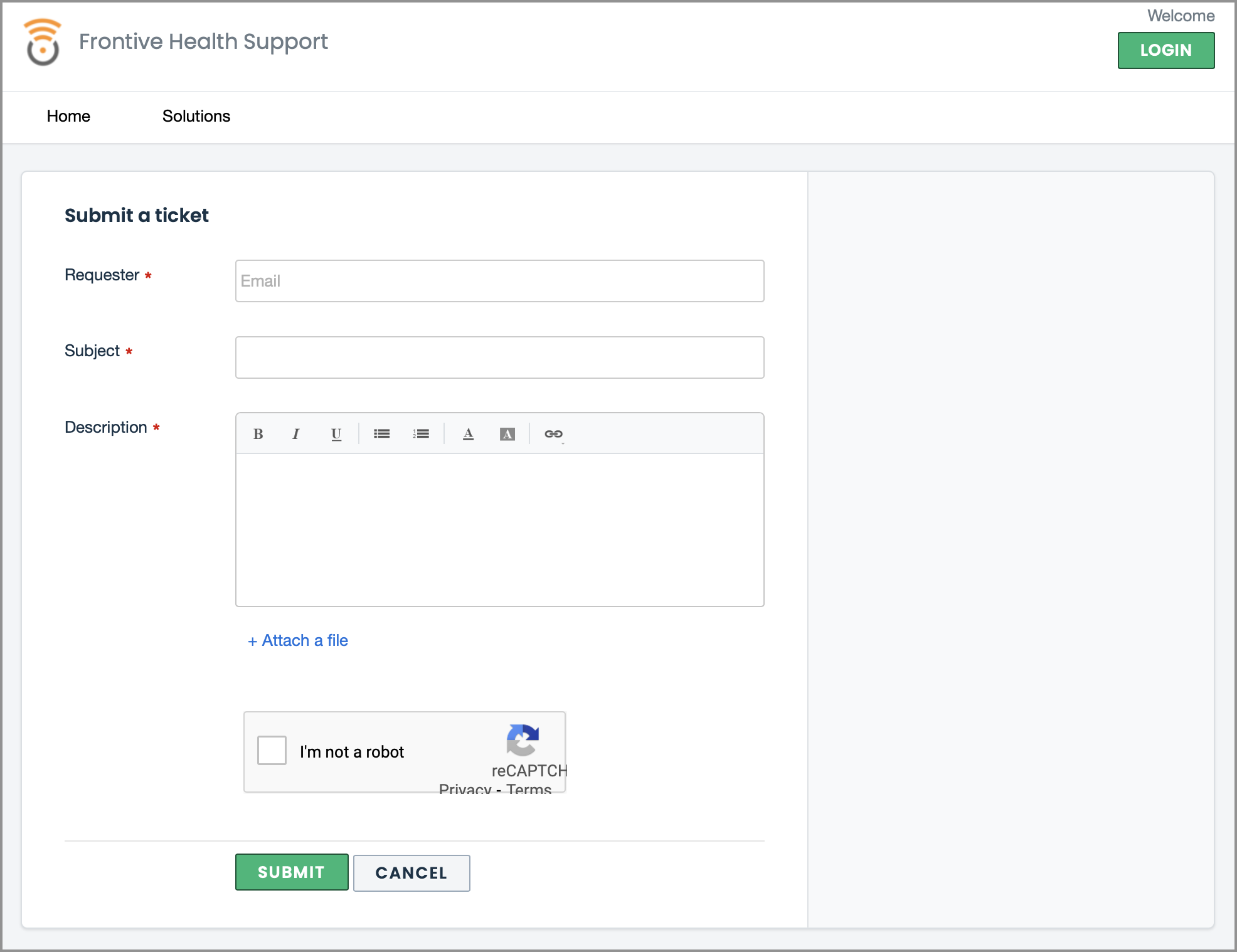Go to the Solutions menu

[x=196, y=116]
